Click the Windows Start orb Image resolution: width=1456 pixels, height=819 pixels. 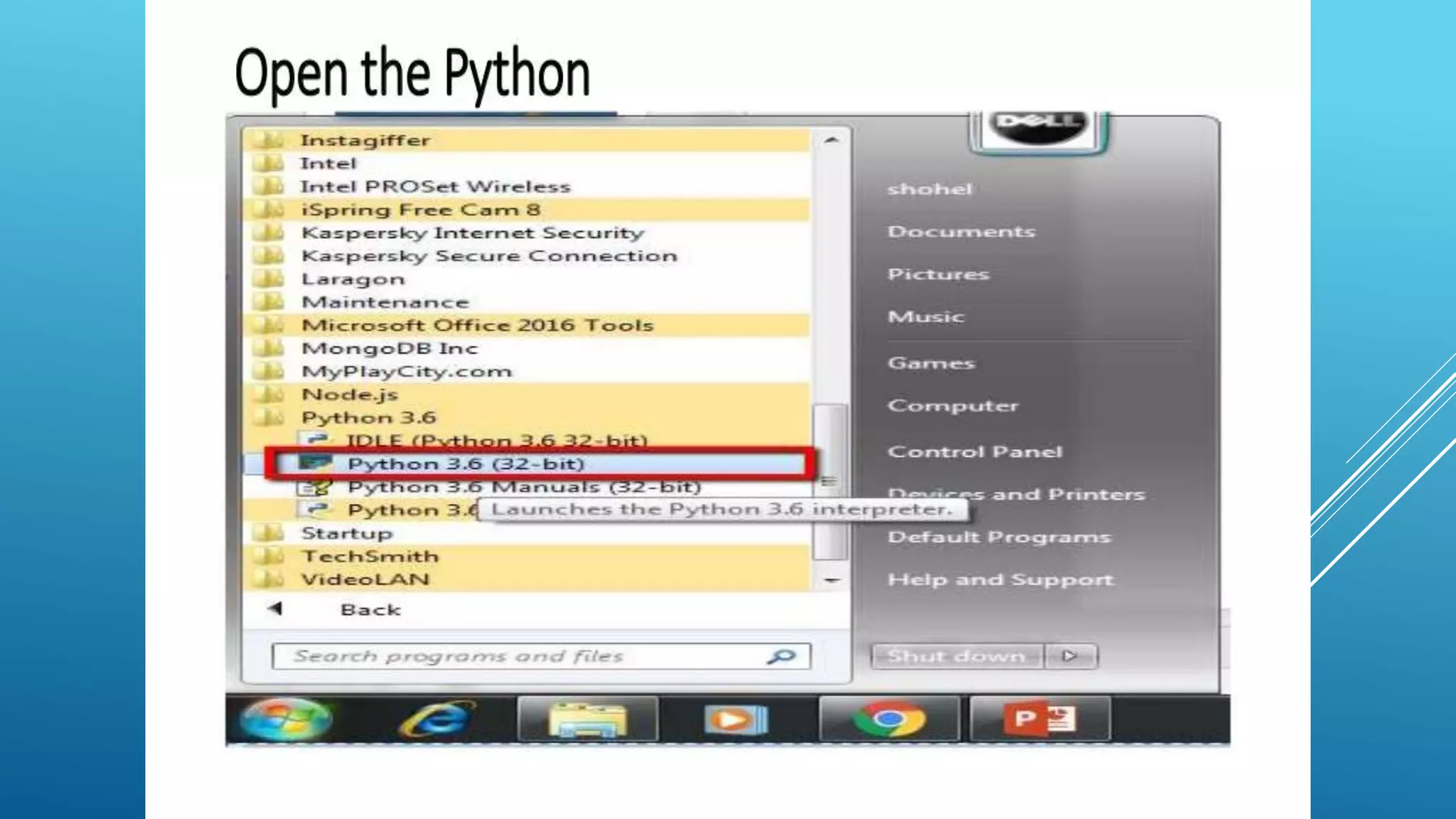[x=286, y=718]
